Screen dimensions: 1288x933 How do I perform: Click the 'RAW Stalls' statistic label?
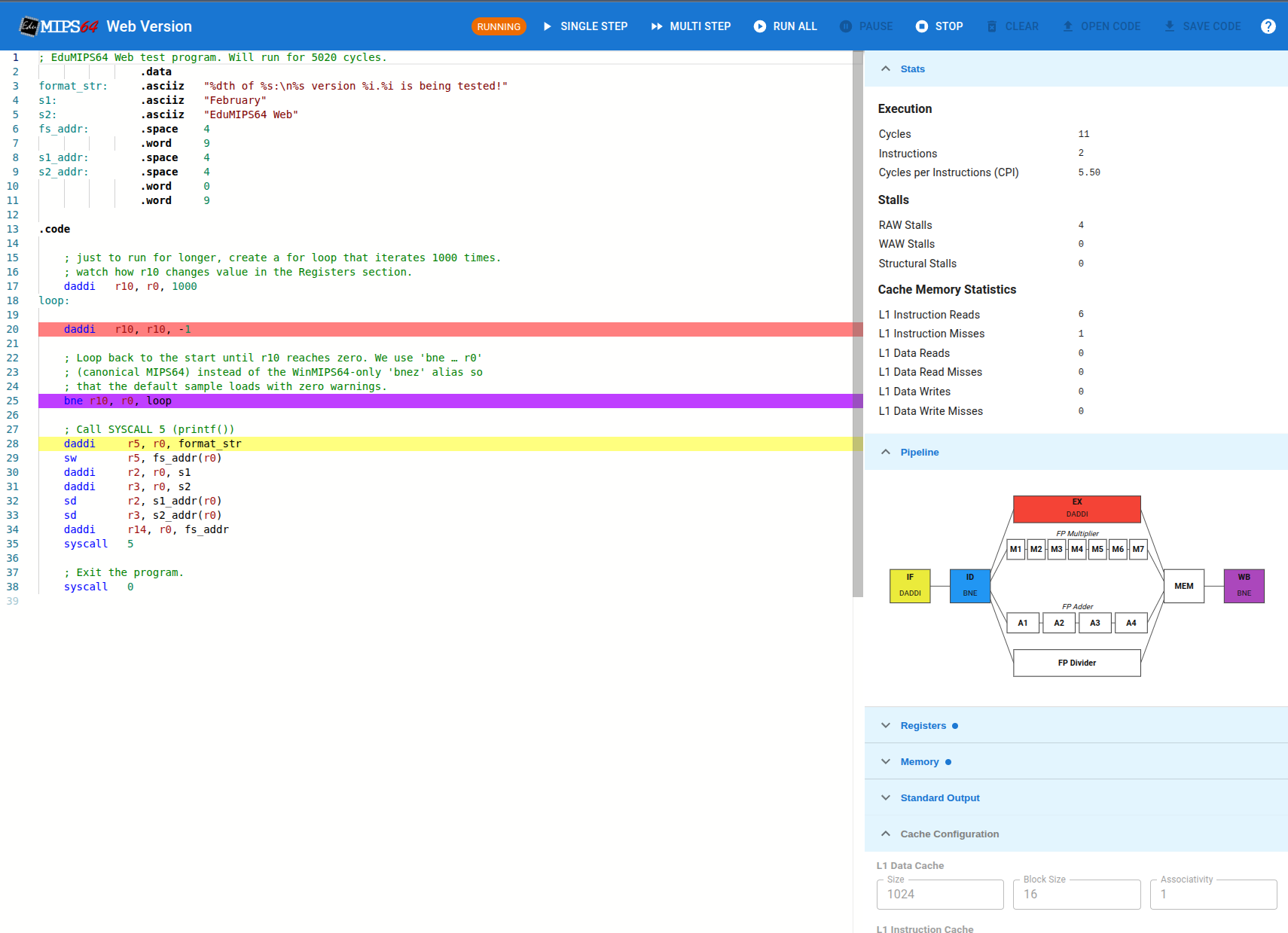[905, 225]
